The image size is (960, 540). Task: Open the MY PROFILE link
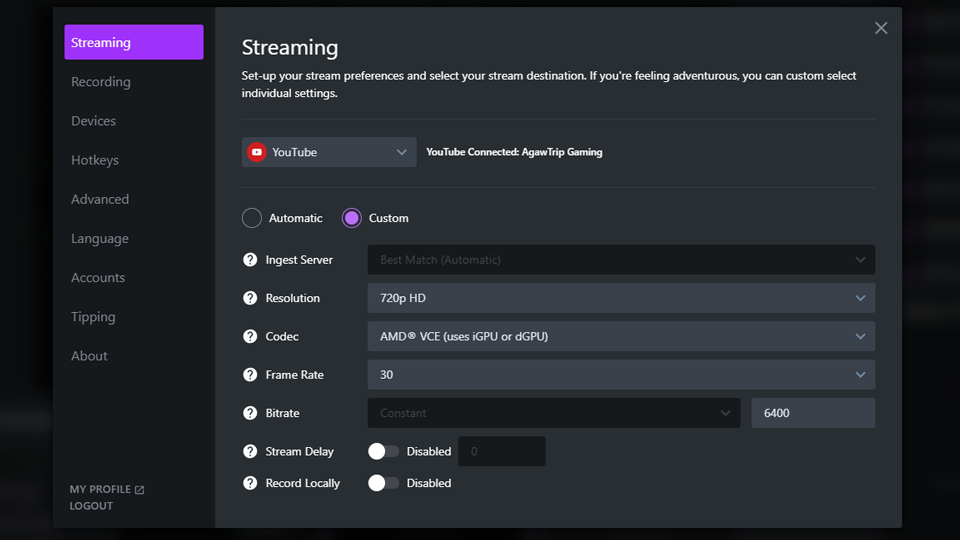point(100,489)
